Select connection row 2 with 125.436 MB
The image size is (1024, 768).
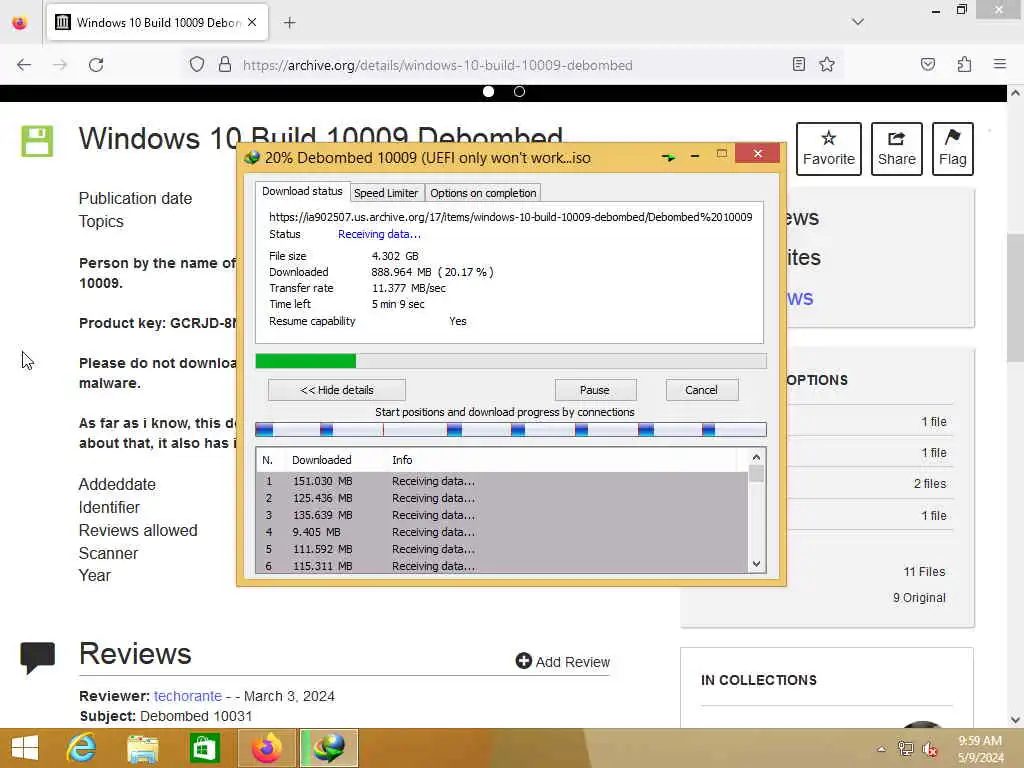[502, 498]
